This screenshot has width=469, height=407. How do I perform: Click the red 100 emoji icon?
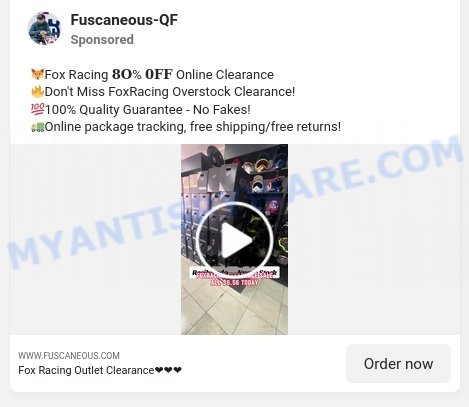(37, 109)
